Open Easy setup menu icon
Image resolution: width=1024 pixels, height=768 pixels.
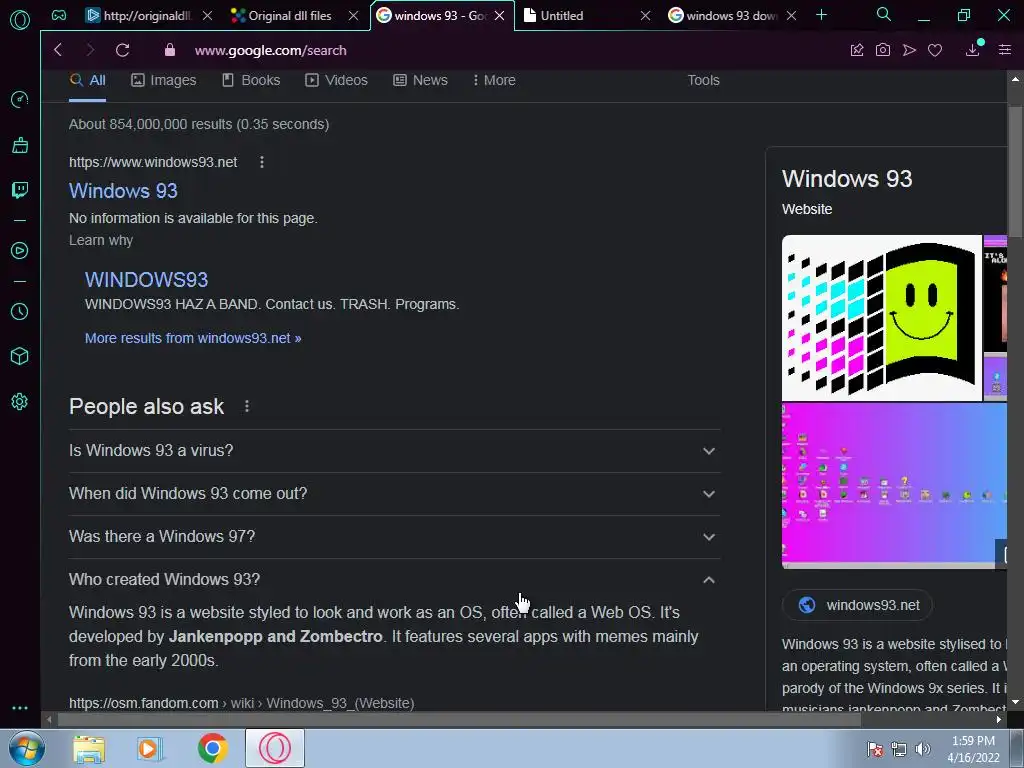click(x=1005, y=50)
